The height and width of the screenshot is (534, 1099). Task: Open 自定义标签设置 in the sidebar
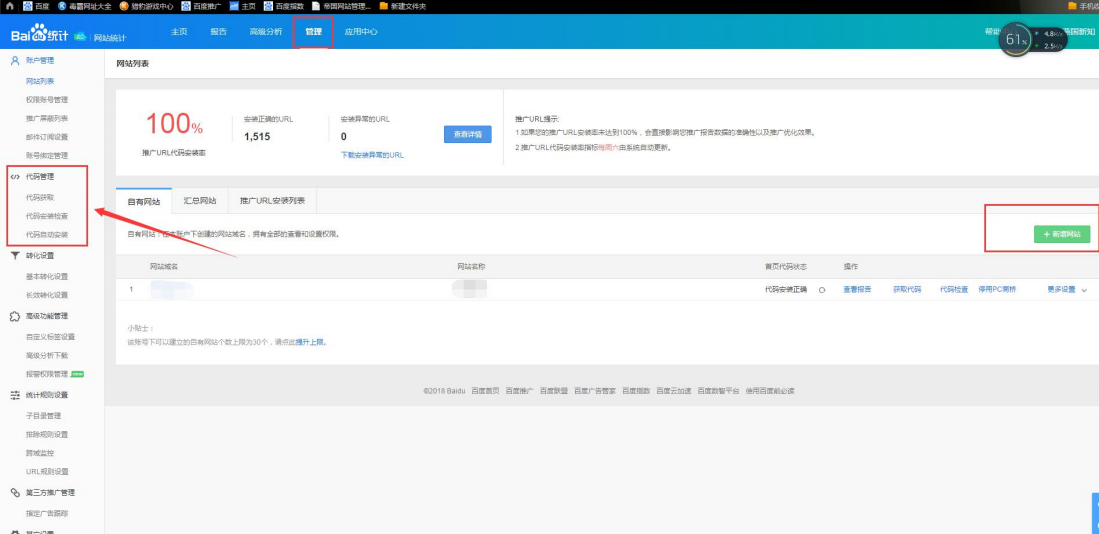point(50,337)
